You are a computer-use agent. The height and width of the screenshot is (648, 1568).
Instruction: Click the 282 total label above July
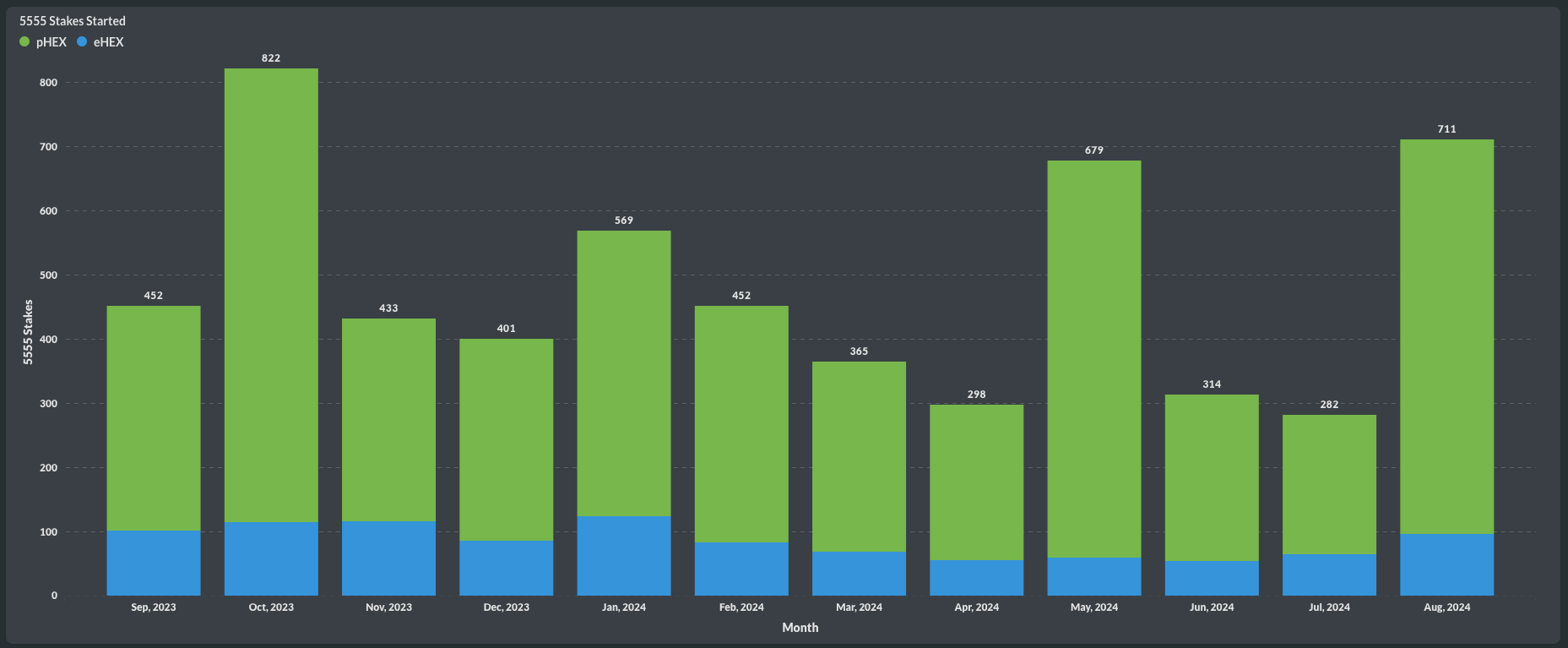coord(1329,405)
